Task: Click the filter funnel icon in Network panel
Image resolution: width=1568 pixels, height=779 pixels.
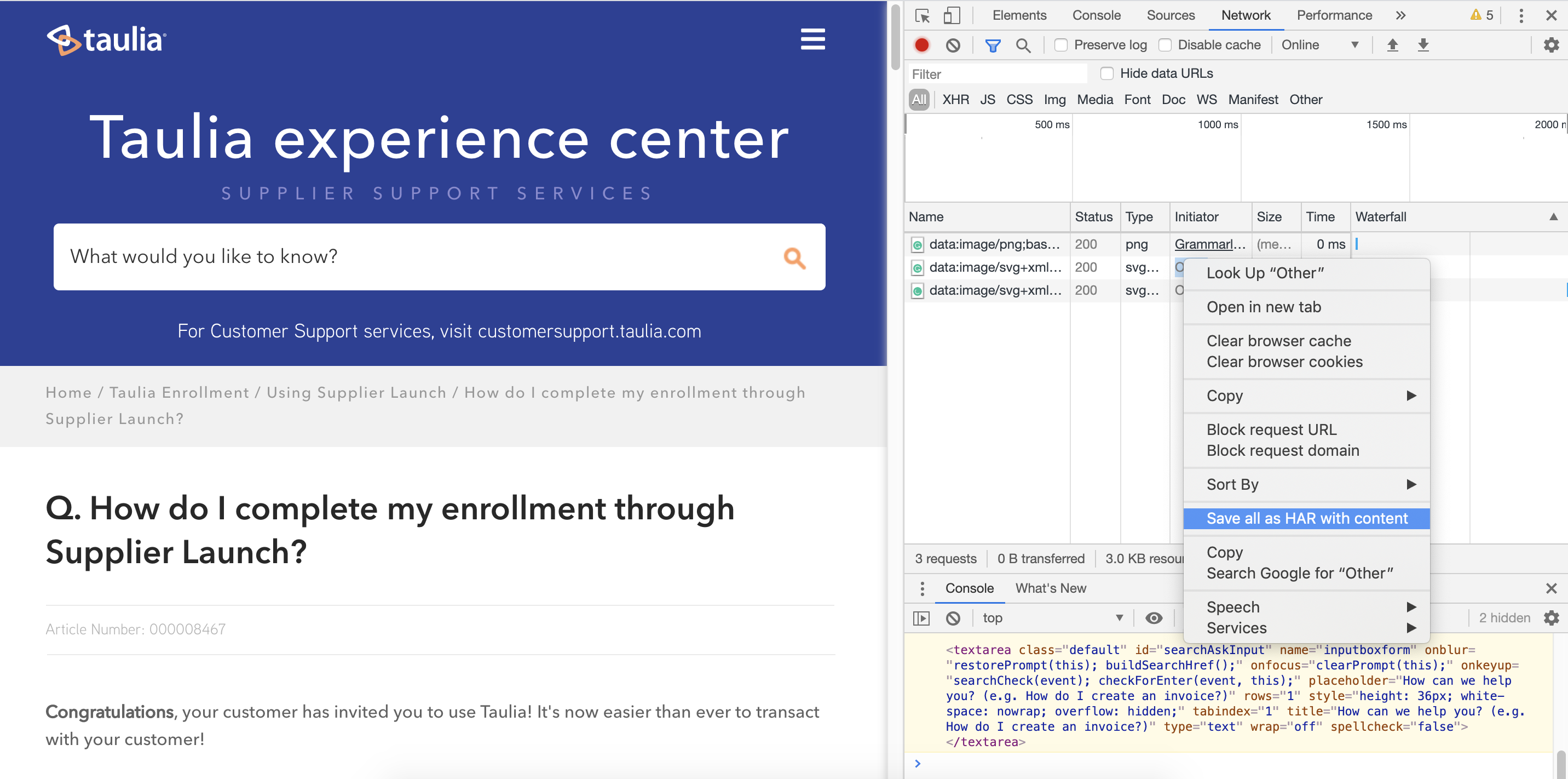Action: [992, 45]
